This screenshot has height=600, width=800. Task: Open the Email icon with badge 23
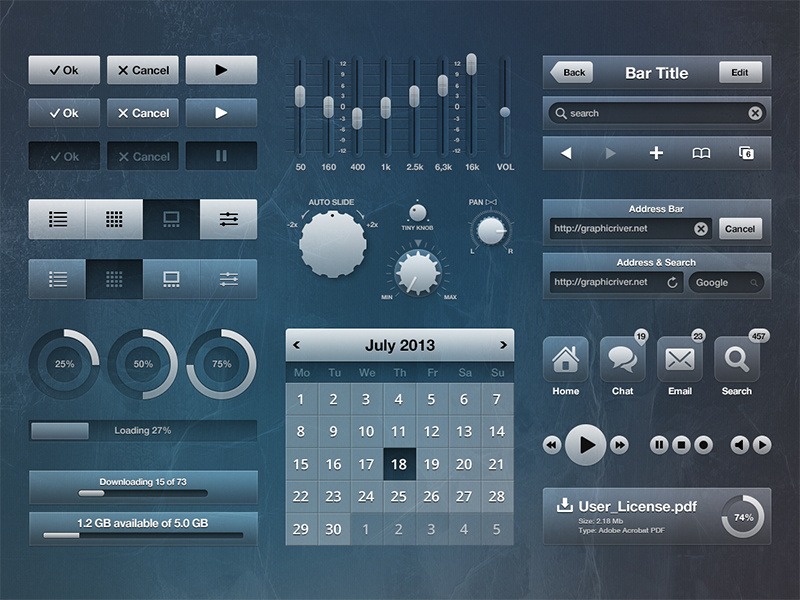point(680,359)
